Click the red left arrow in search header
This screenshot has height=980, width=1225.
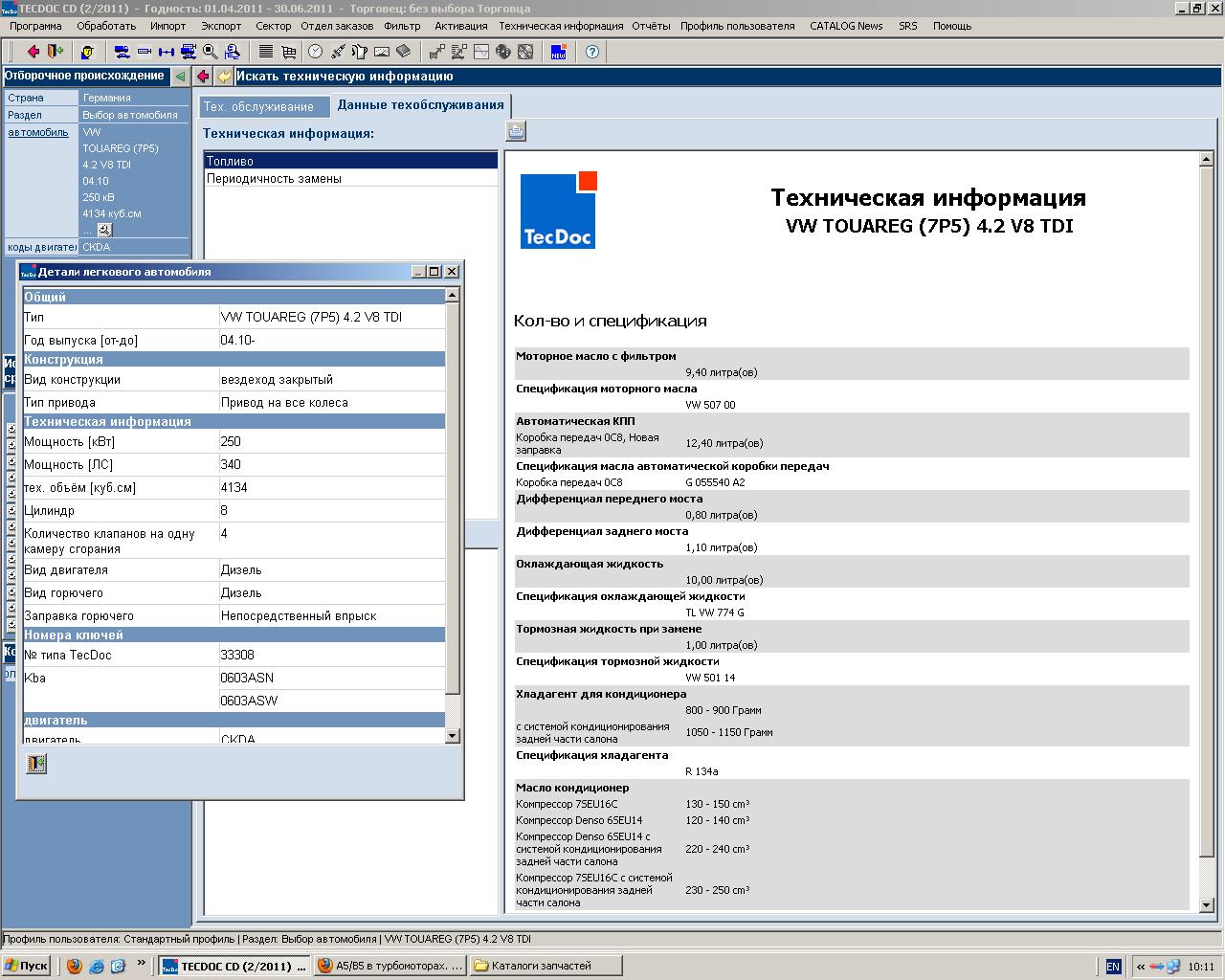[203, 77]
